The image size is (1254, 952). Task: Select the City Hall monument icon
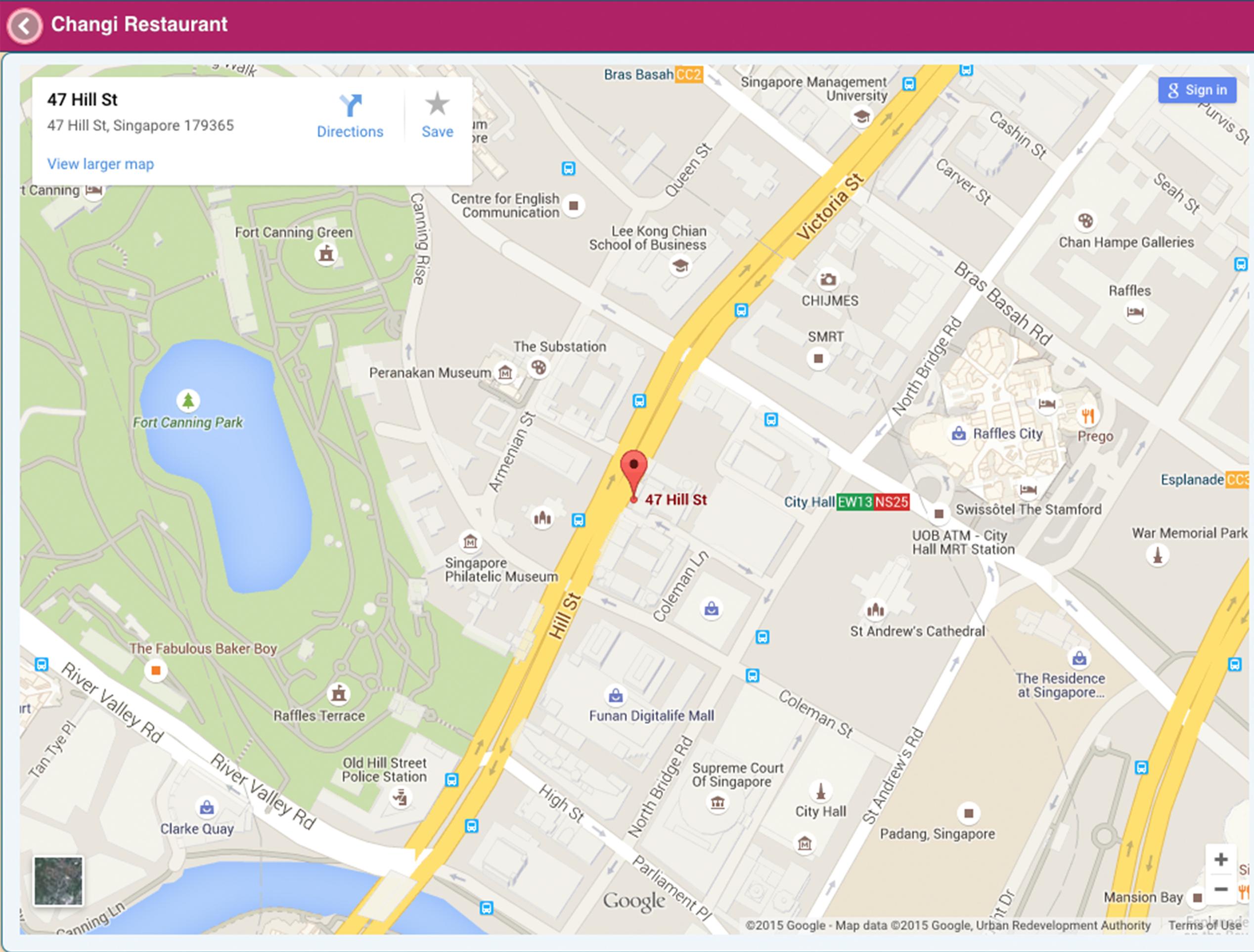(x=820, y=790)
